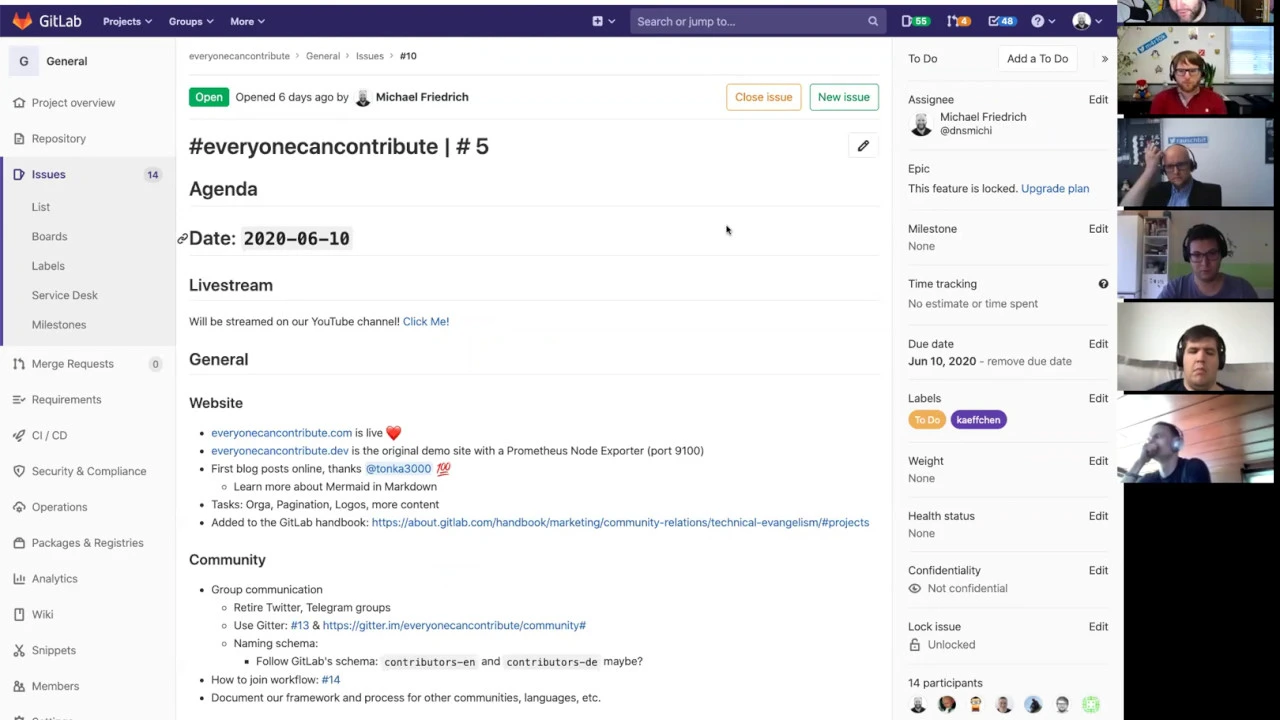Viewport: 1280px width, 720px height.
Task: Expand the More dropdown
Action: click(247, 21)
